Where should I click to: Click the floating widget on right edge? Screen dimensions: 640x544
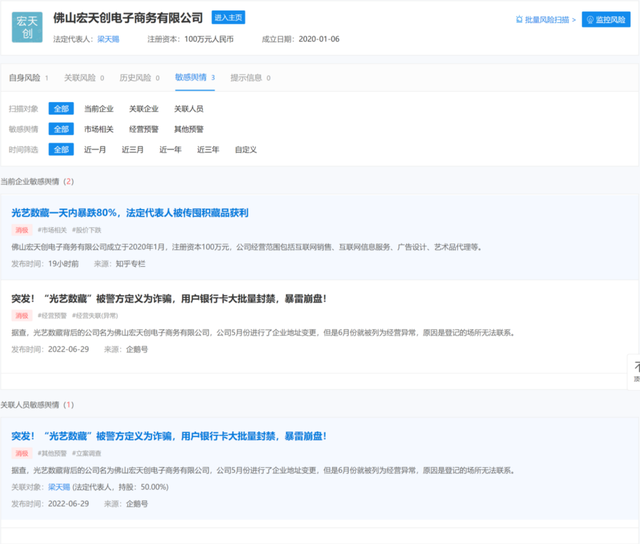coord(634,371)
